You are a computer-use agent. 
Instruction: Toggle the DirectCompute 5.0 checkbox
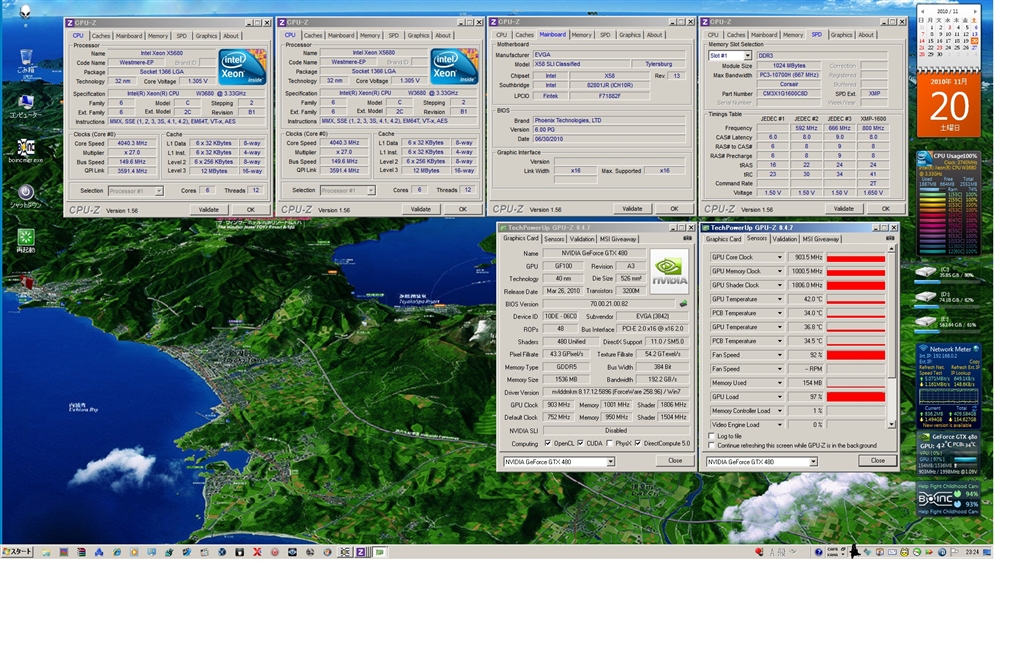point(637,443)
